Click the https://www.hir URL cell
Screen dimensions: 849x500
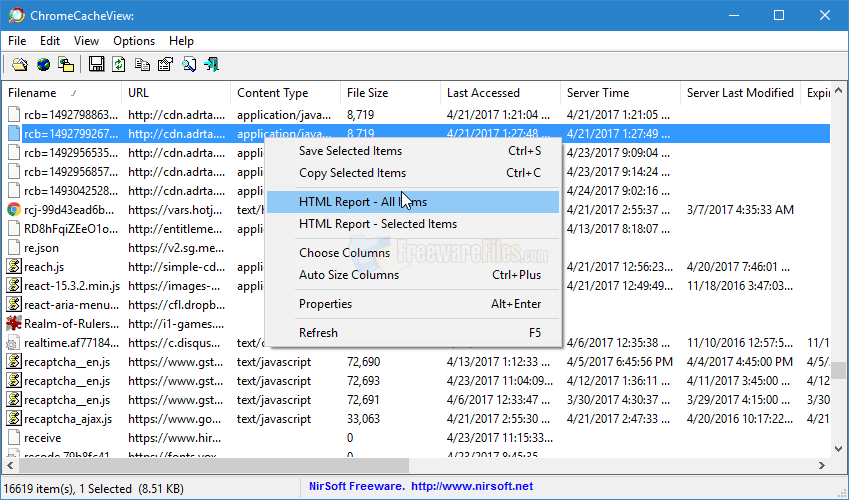pos(175,438)
